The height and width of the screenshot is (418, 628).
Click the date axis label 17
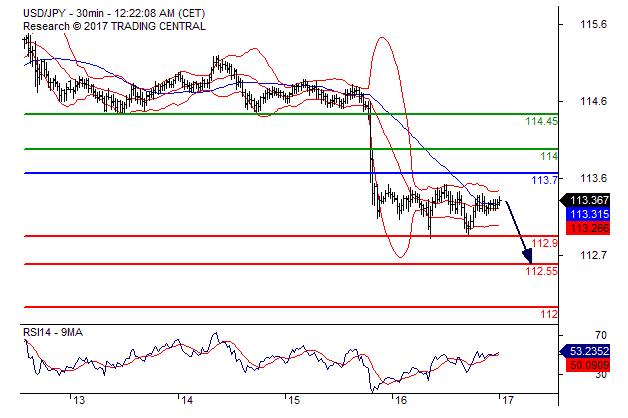coord(507,400)
